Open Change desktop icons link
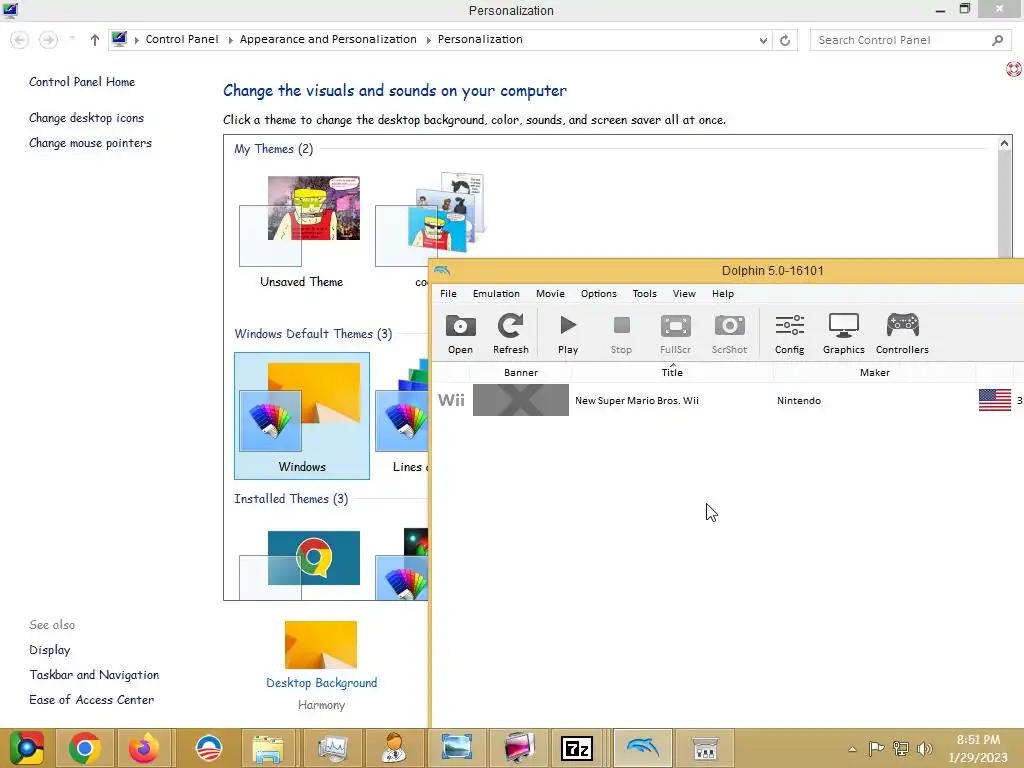 (x=86, y=118)
